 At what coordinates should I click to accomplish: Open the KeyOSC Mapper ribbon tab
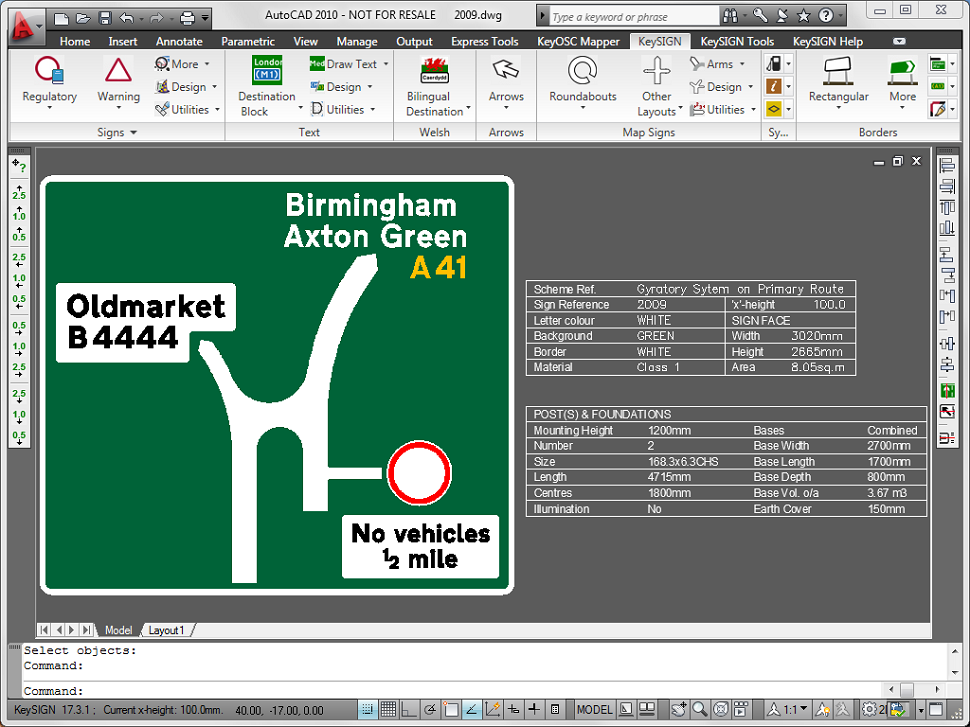point(578,41)
